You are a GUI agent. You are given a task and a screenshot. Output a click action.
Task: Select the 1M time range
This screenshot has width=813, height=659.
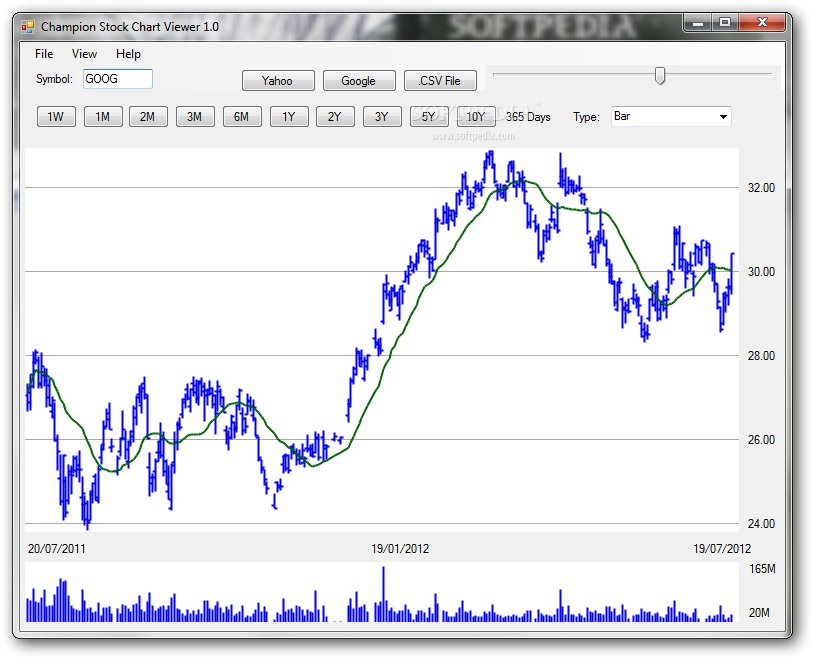point(103,117)
